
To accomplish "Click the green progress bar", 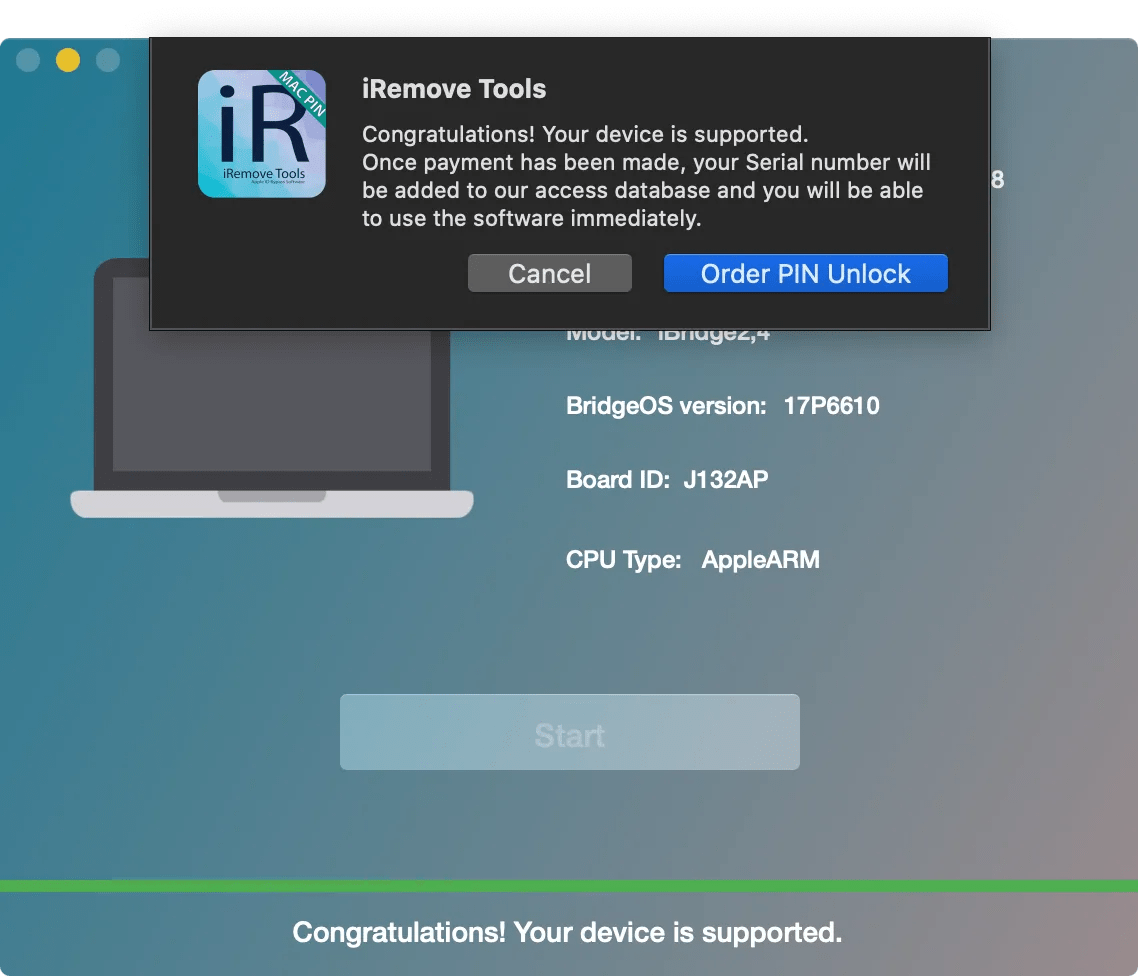I will pos(569,886).
